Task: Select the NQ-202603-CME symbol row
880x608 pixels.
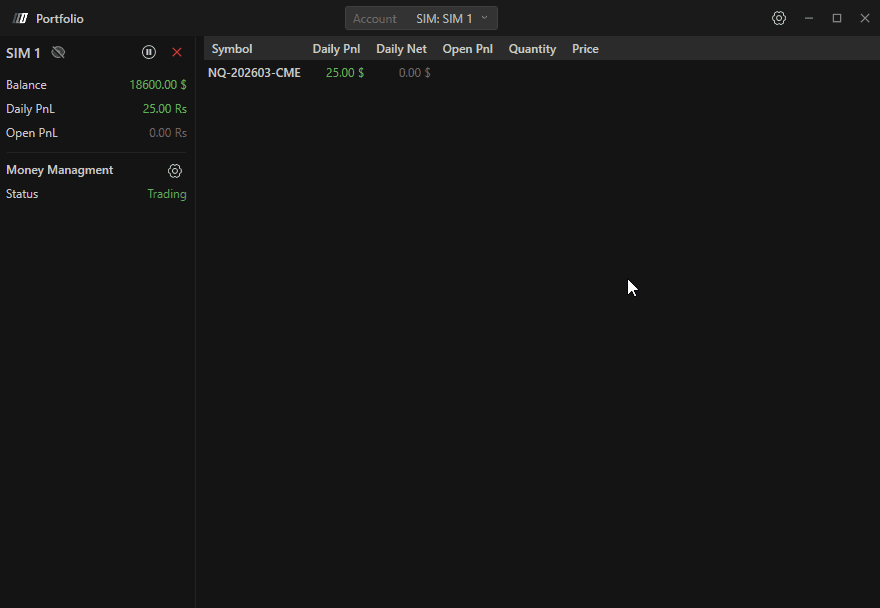Action: click(x=542, y=73)
